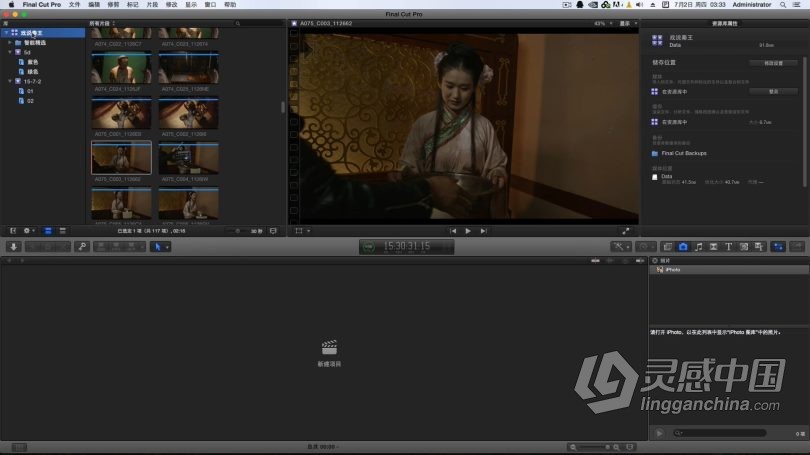Image resolution: width=810 pixels, height=455 pixels.
Task: Click the new project clapperboard icon
Action: click(329, 347)
